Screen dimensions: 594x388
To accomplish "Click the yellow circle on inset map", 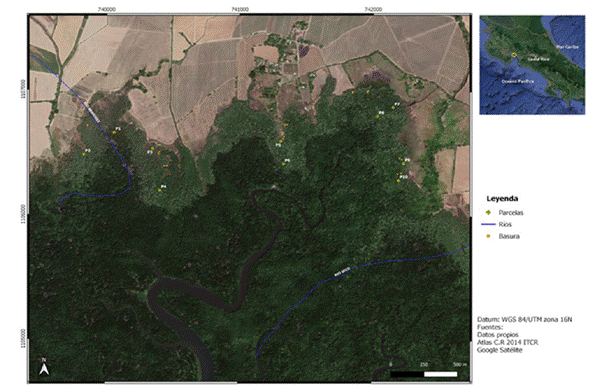I will [x=514, y=55].
